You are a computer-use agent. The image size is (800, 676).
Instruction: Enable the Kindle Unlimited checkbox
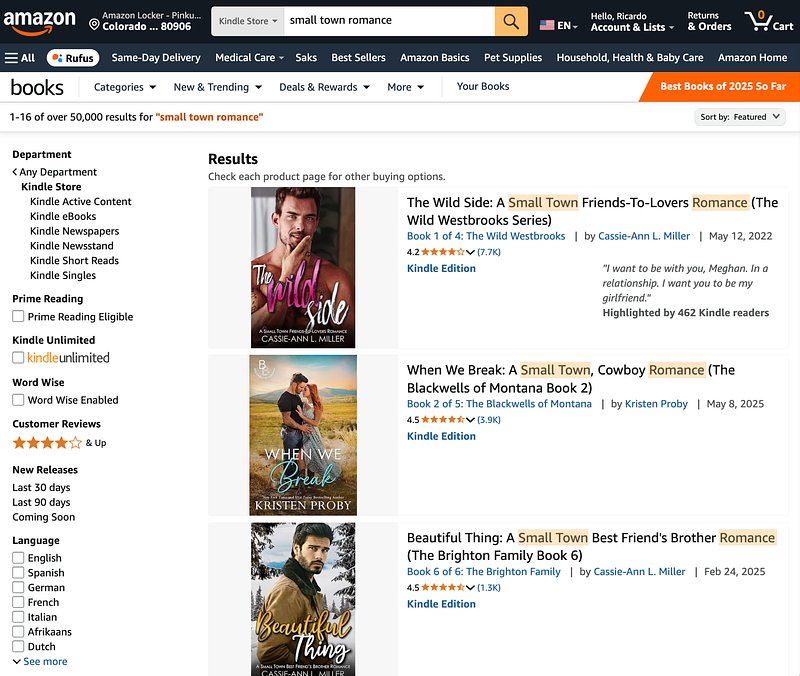point(18,358)
